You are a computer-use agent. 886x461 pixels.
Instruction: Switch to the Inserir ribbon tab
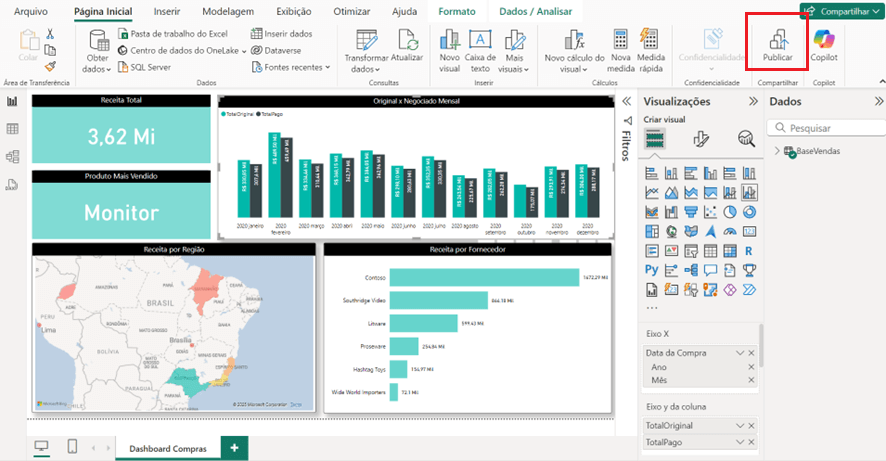(x=167, y=11)
